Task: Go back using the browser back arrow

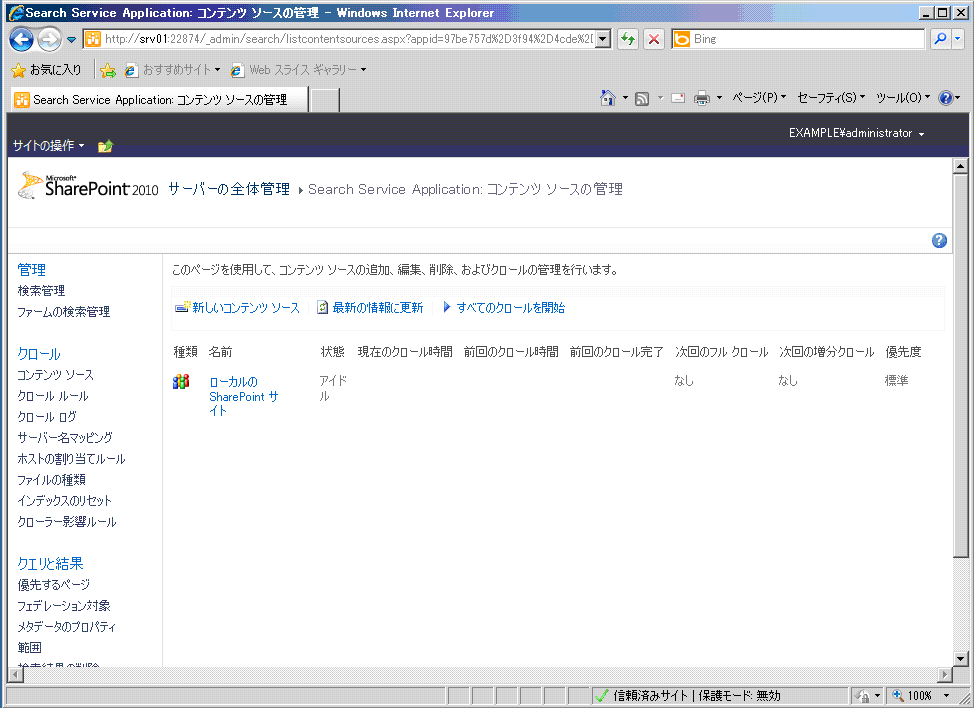Action: point(21,40)
